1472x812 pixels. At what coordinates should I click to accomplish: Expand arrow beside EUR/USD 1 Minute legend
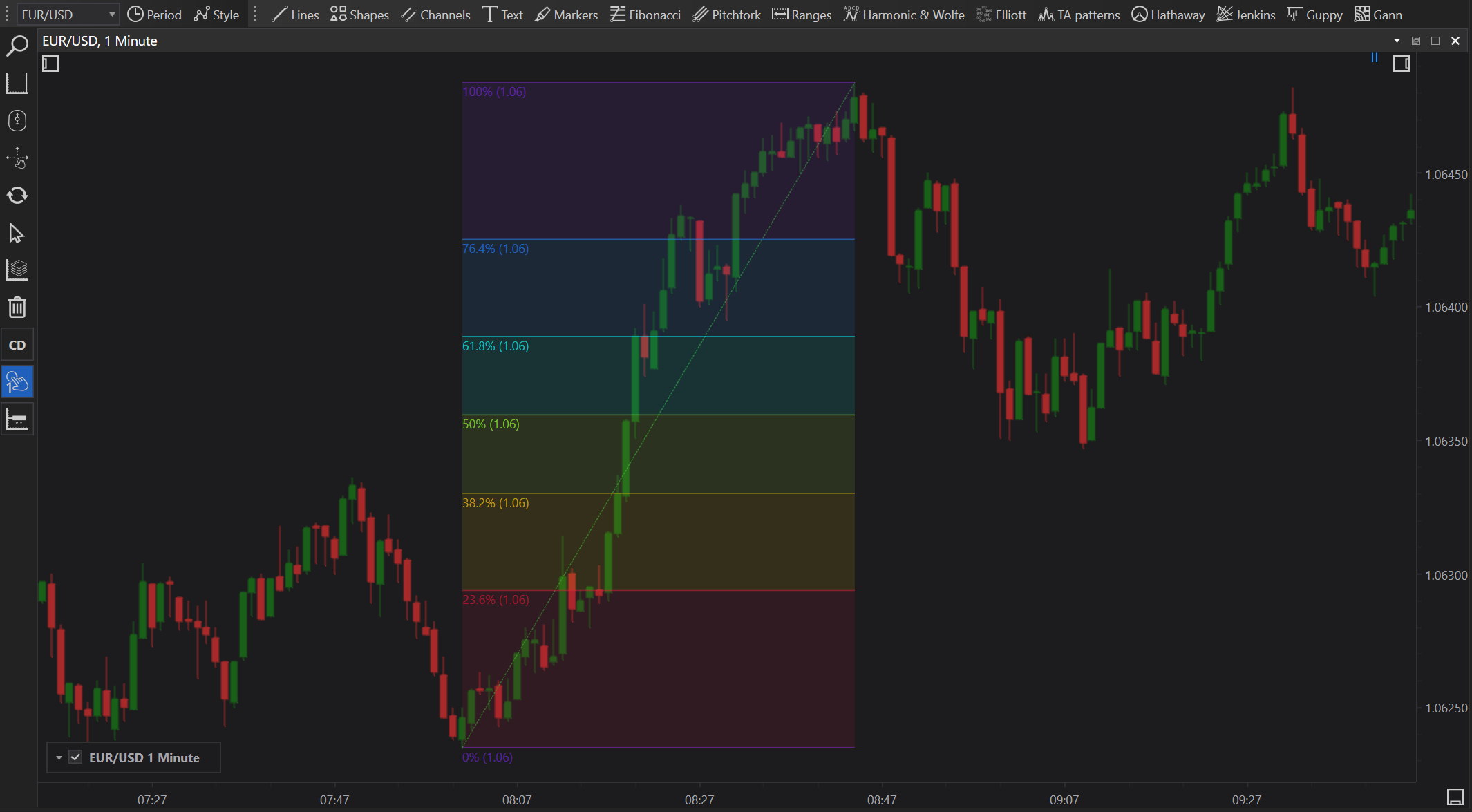point(59,758)
